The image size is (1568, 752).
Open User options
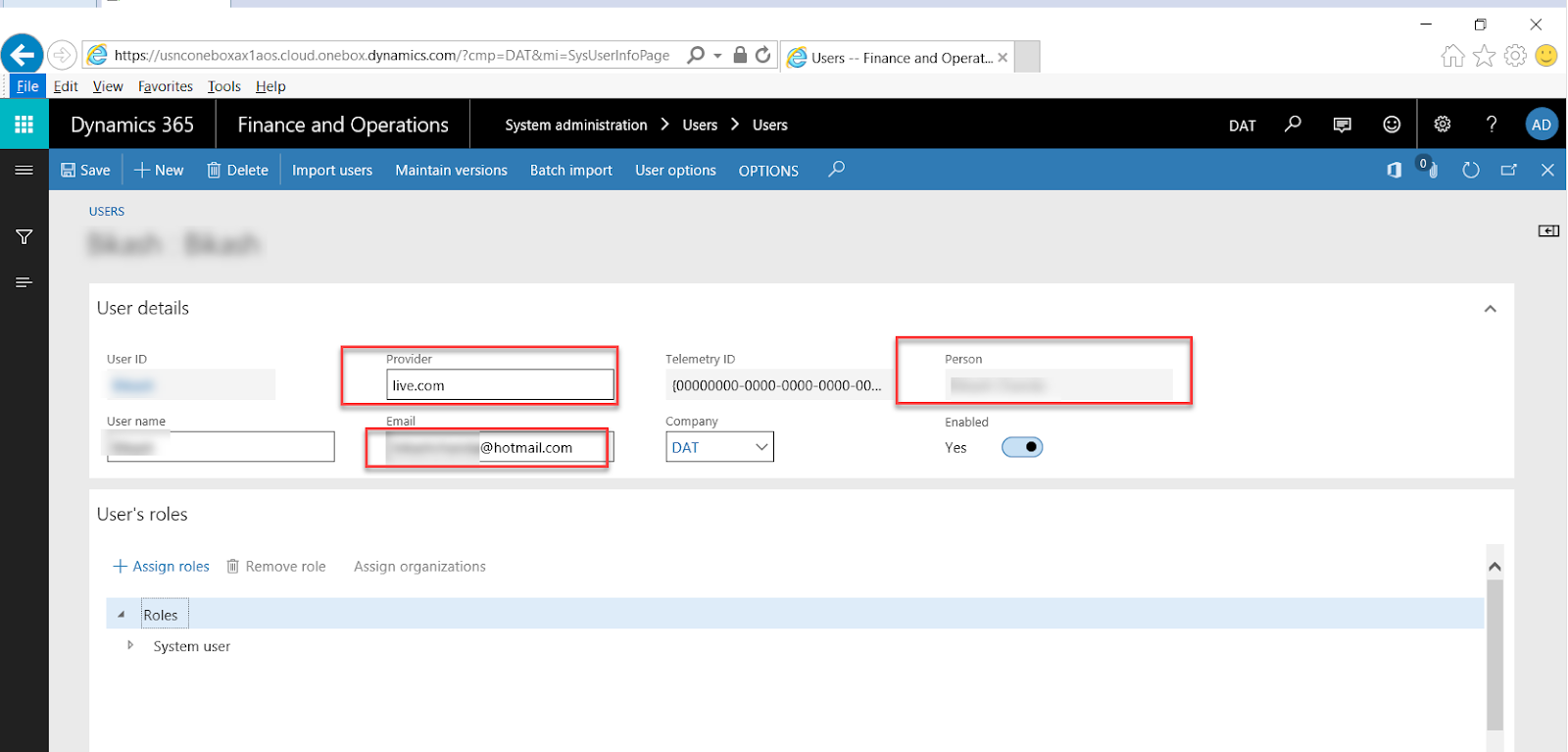[x=675, y=171]
